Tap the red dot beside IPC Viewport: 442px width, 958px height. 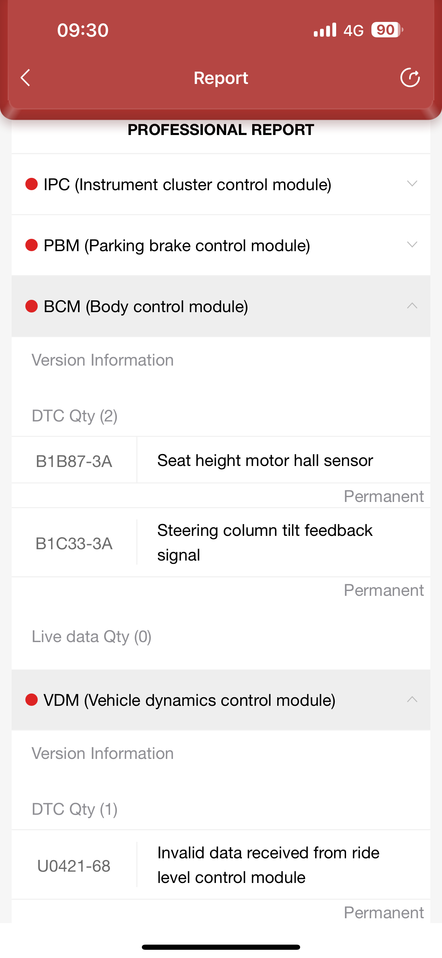[32, 184]
